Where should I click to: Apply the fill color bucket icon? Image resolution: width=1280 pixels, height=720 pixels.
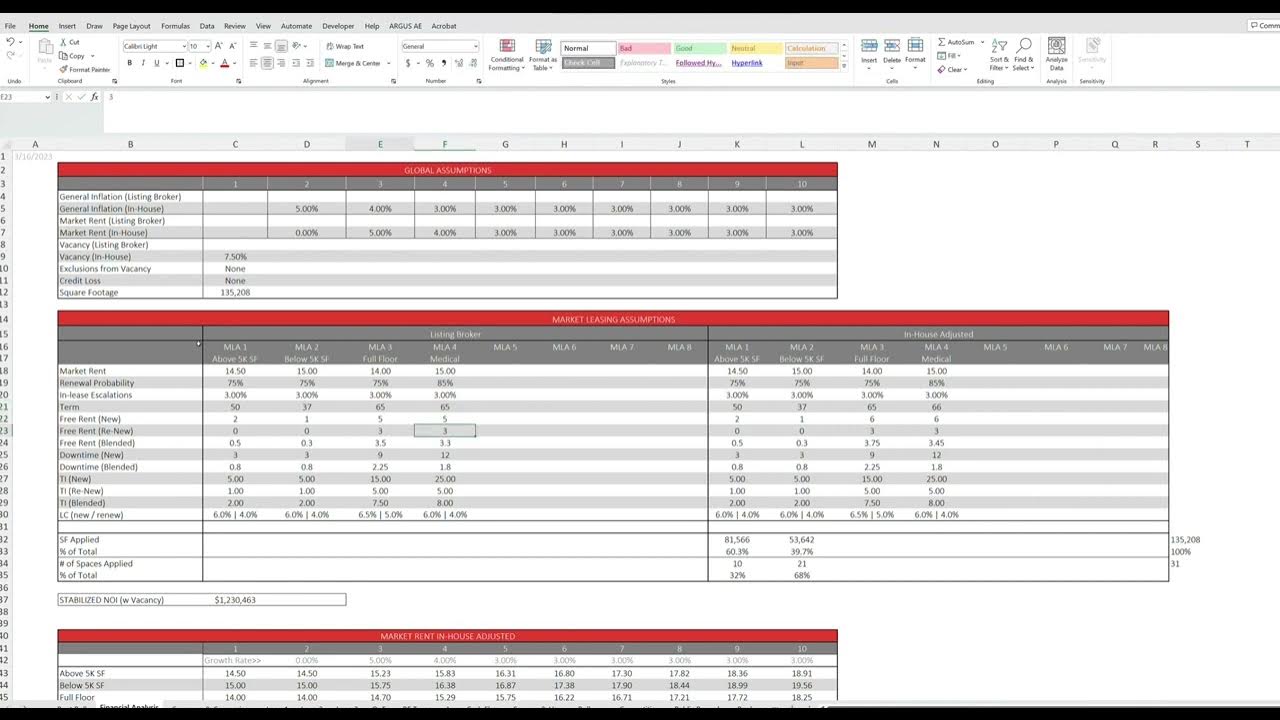203,63
